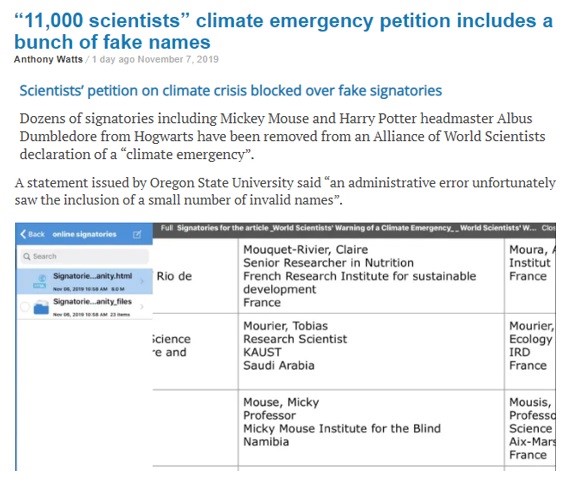Expand chevron on Signatorie...anity_files row
The height and width of the screenshot is (485, 569).
tap(142, 307)
